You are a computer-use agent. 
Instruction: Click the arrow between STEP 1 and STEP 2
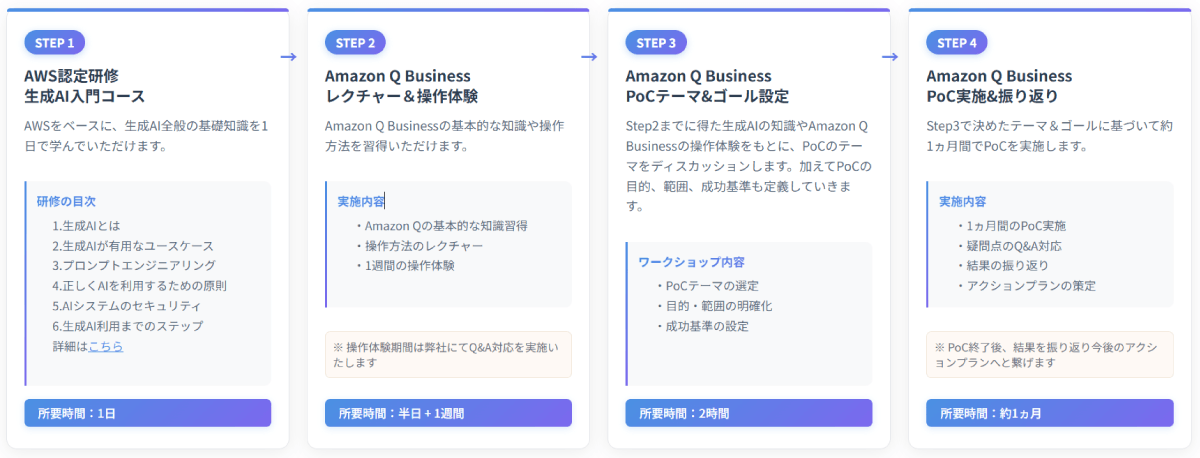point(289,56)
